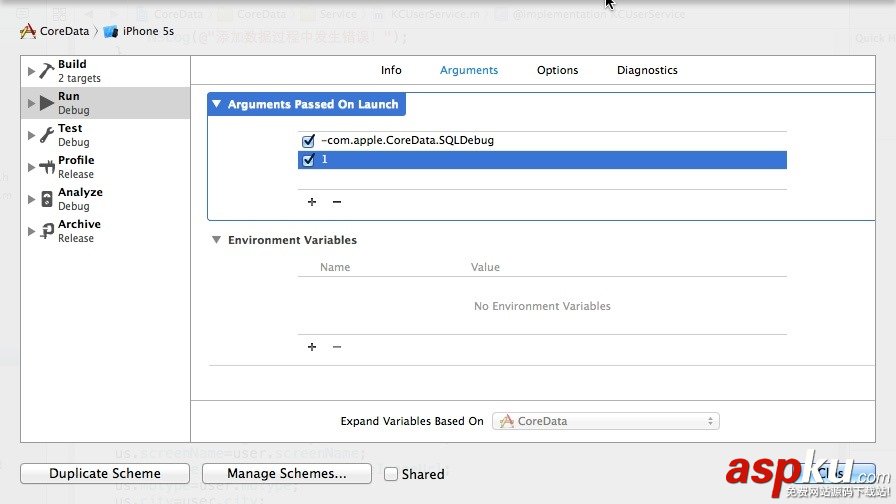
Task: Click the Test wrench icon
Action: point(46,135)
